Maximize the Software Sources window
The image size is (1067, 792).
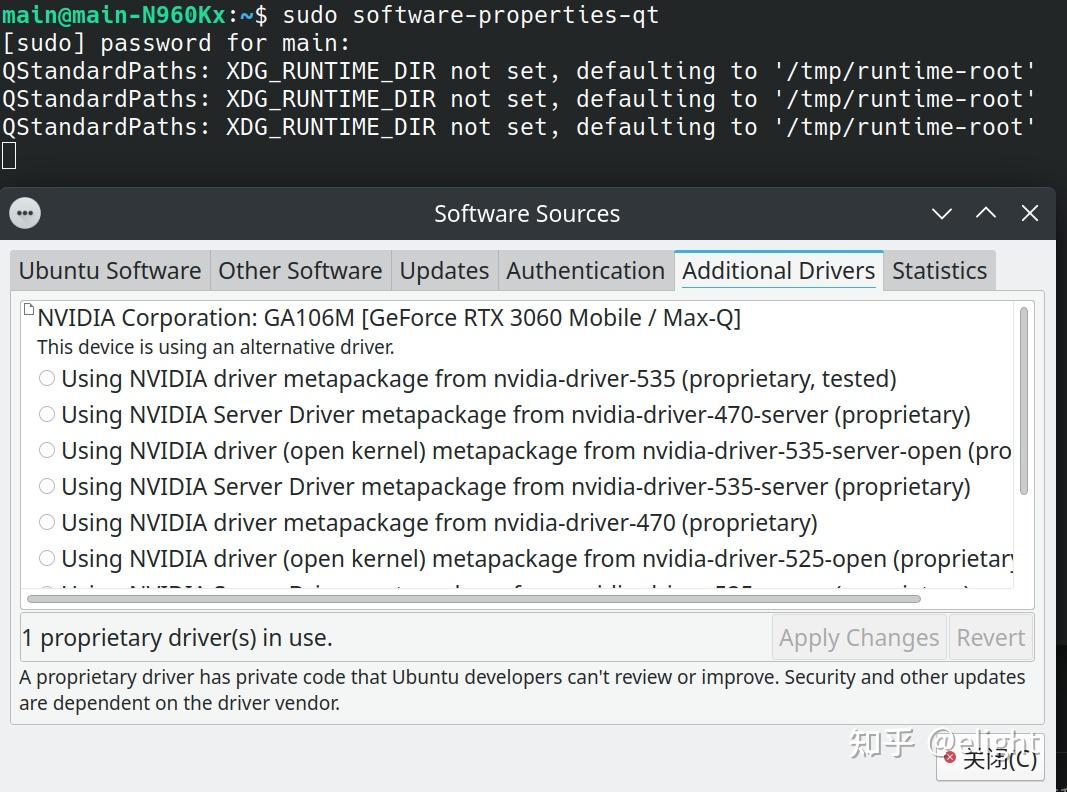pyautogui.click(x=986, y=213)
